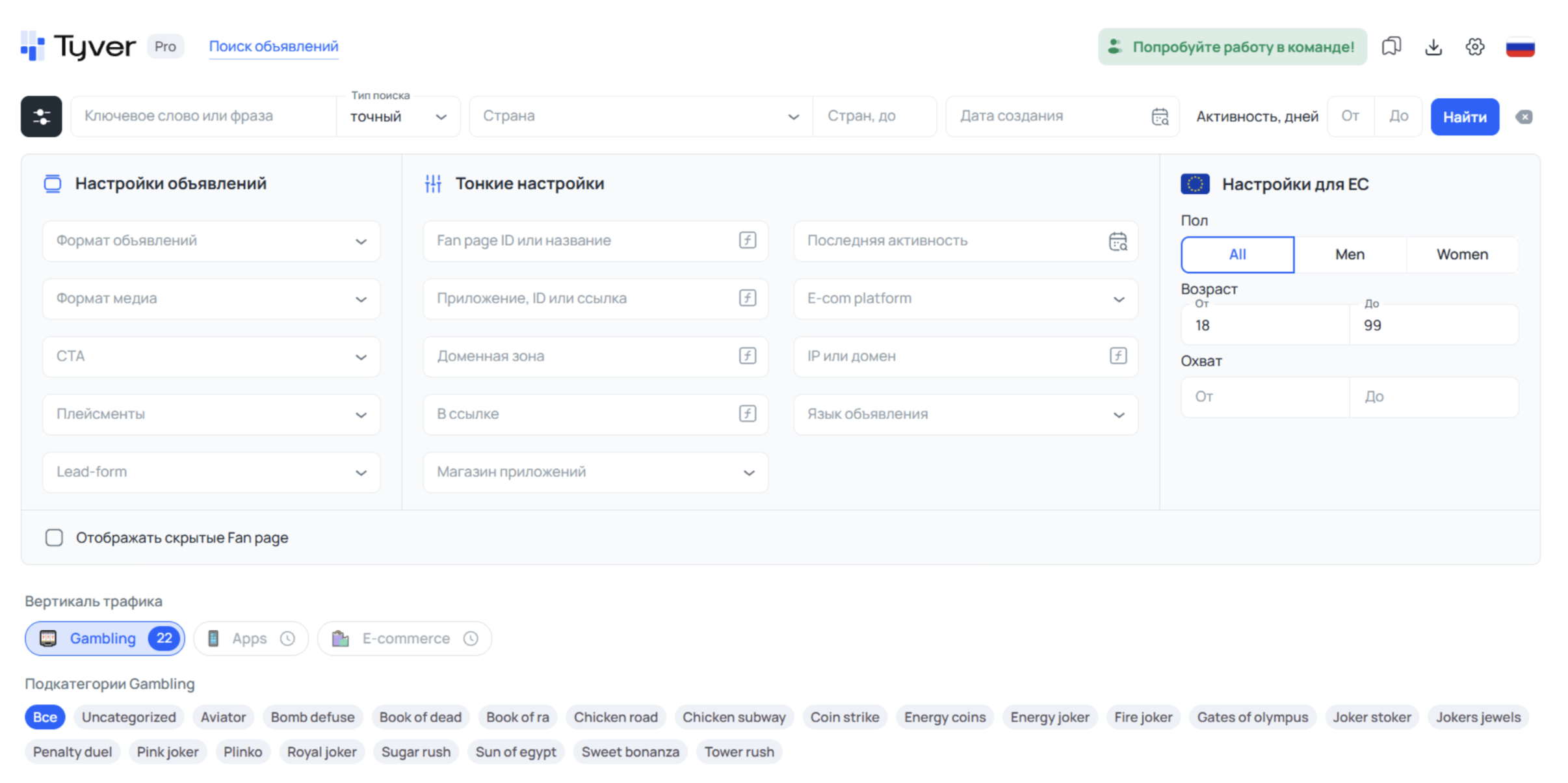This screenshot has height=783, width=1568.
Task: Select the Apps vertical tab
Action: [x=251, y=639]
